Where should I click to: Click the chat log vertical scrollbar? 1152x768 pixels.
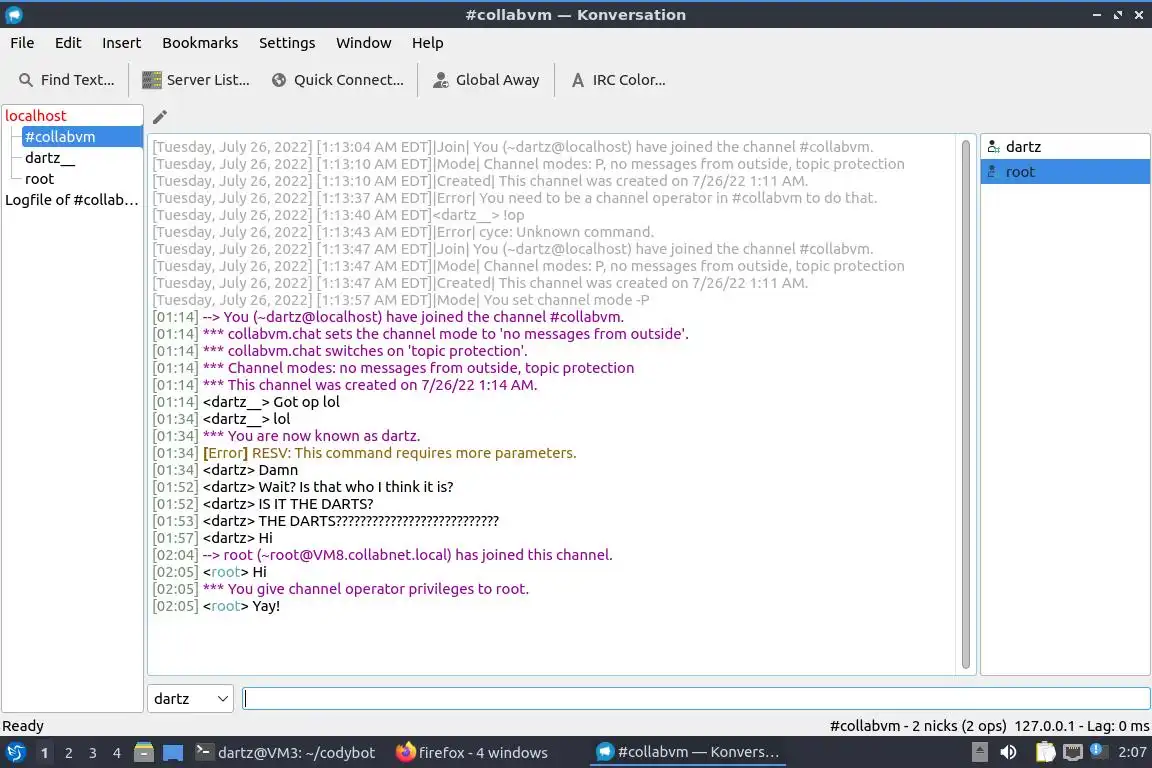[965, 404]
